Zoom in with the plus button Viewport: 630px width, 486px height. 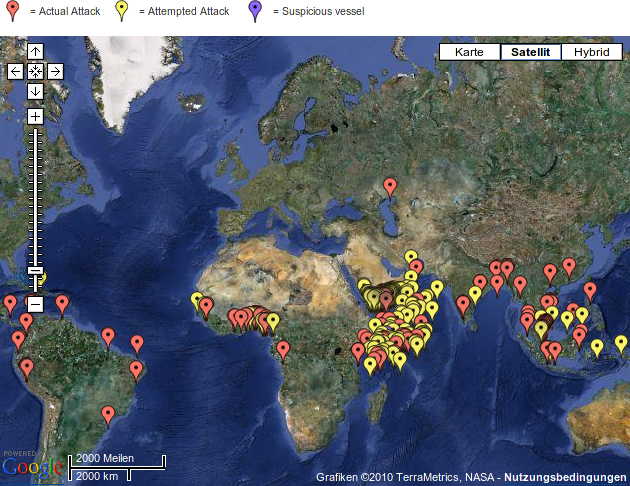[35, 116]
